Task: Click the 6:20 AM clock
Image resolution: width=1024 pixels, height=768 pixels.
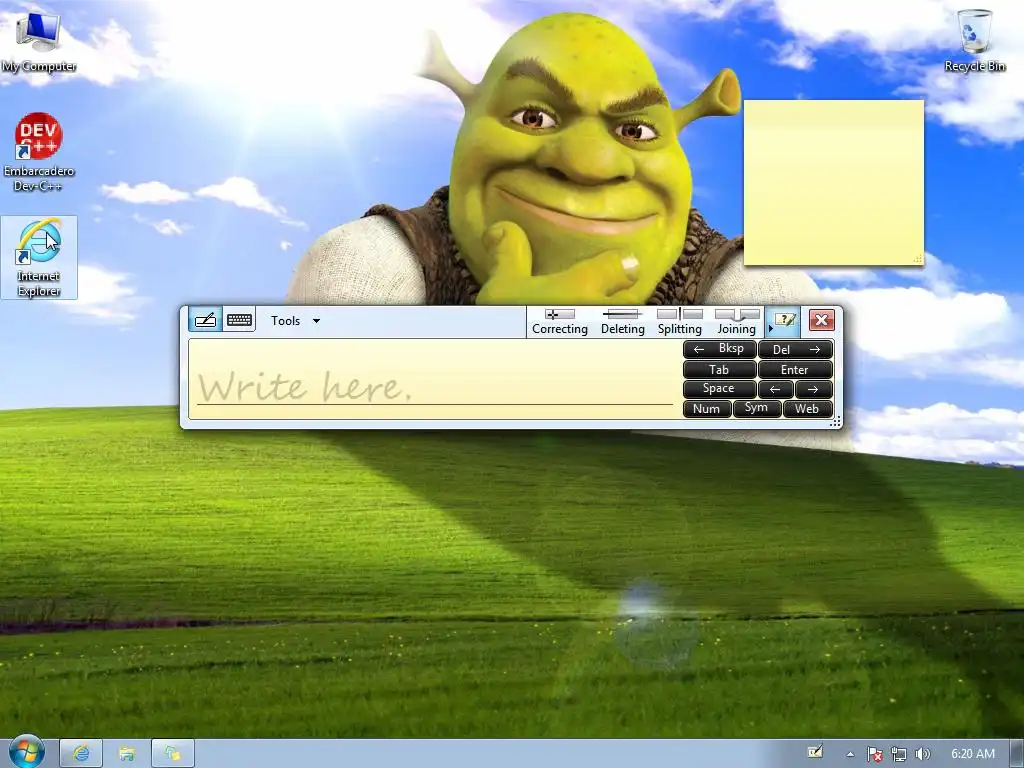Action: [972, 754]
